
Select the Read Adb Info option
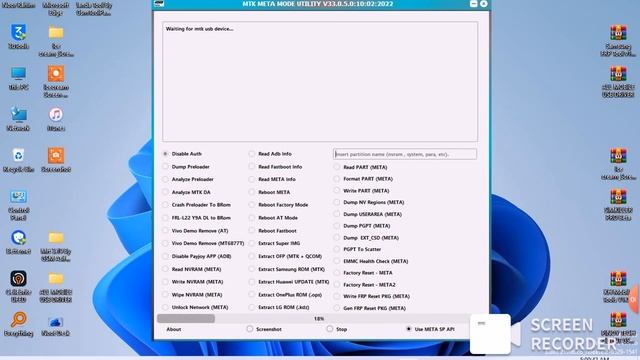(271, 154)
